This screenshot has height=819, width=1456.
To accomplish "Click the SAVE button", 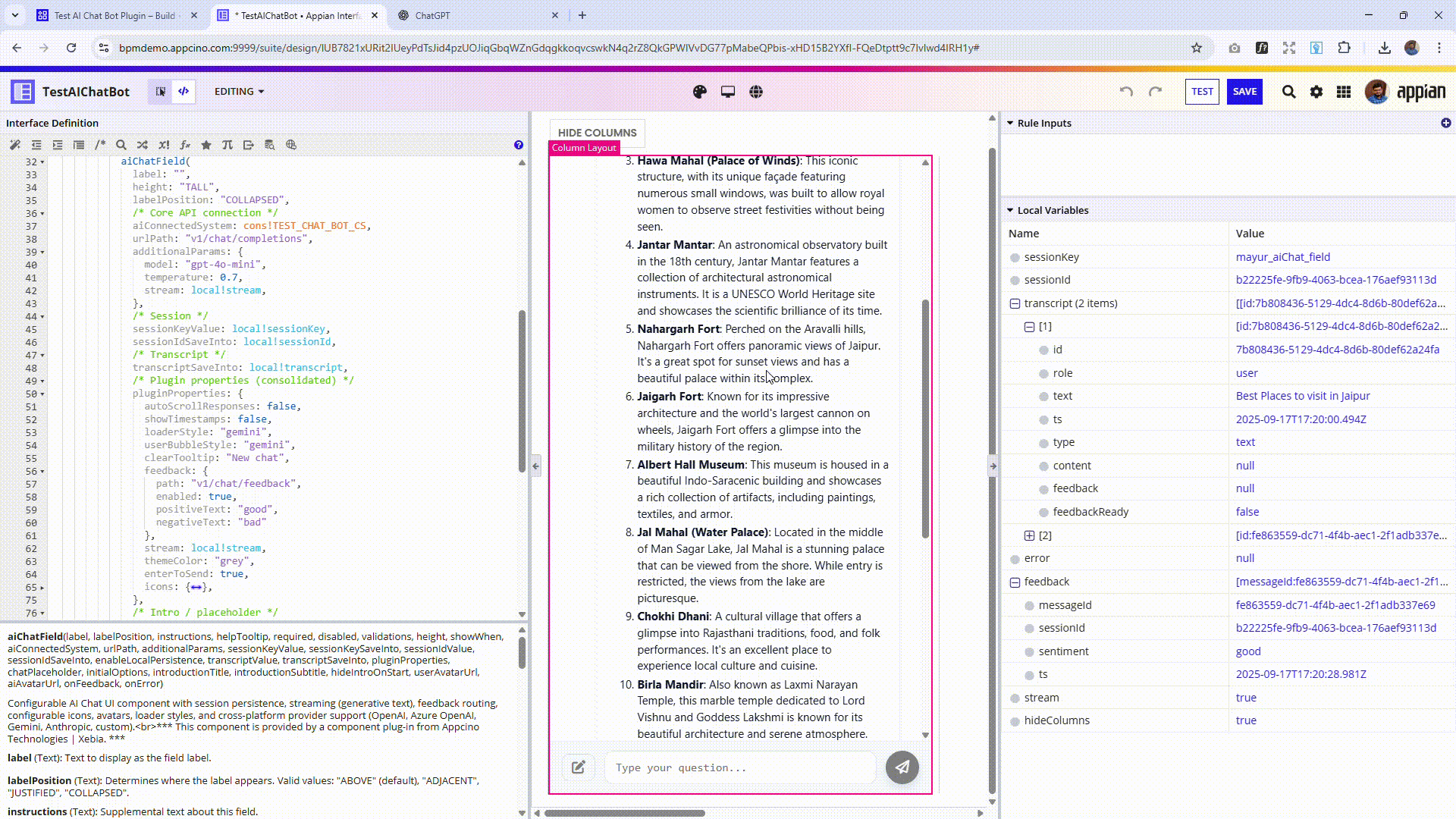I will 1244,92.
